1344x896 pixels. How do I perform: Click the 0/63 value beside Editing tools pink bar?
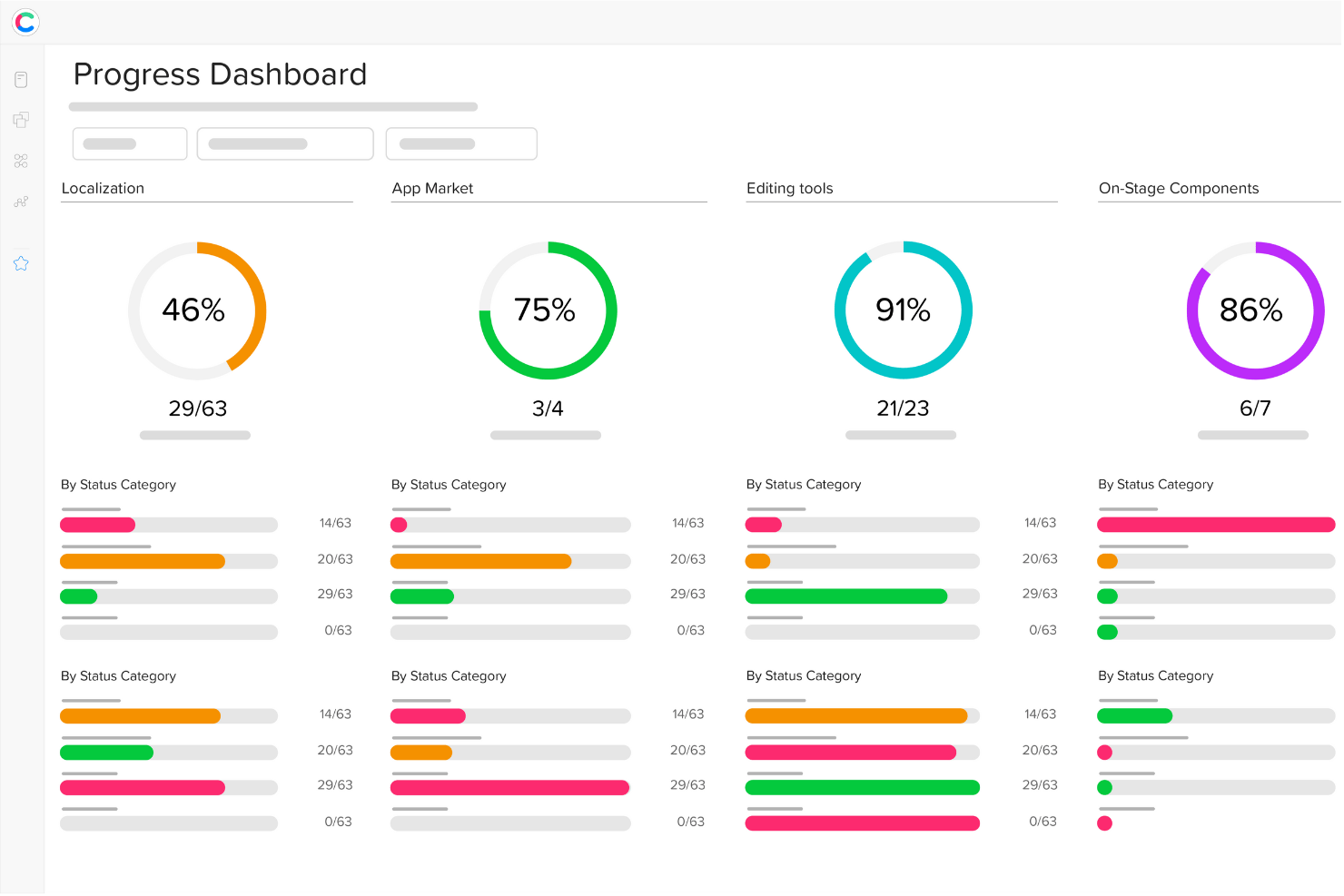point(1043,822)
